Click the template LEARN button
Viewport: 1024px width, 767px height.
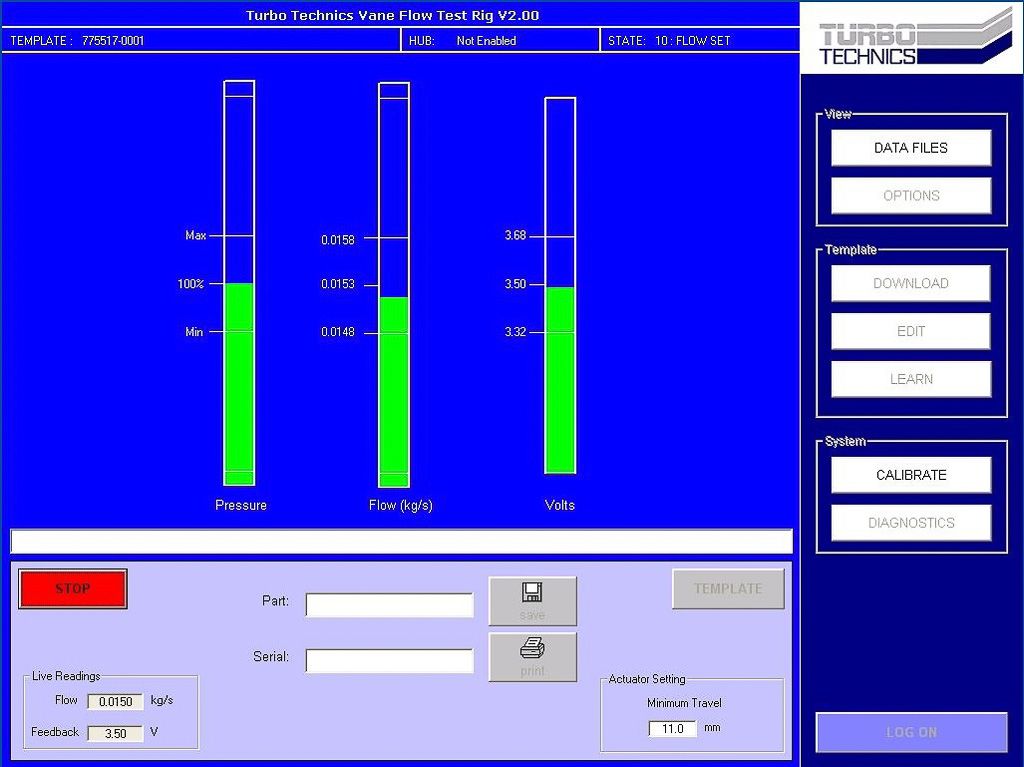910,379
